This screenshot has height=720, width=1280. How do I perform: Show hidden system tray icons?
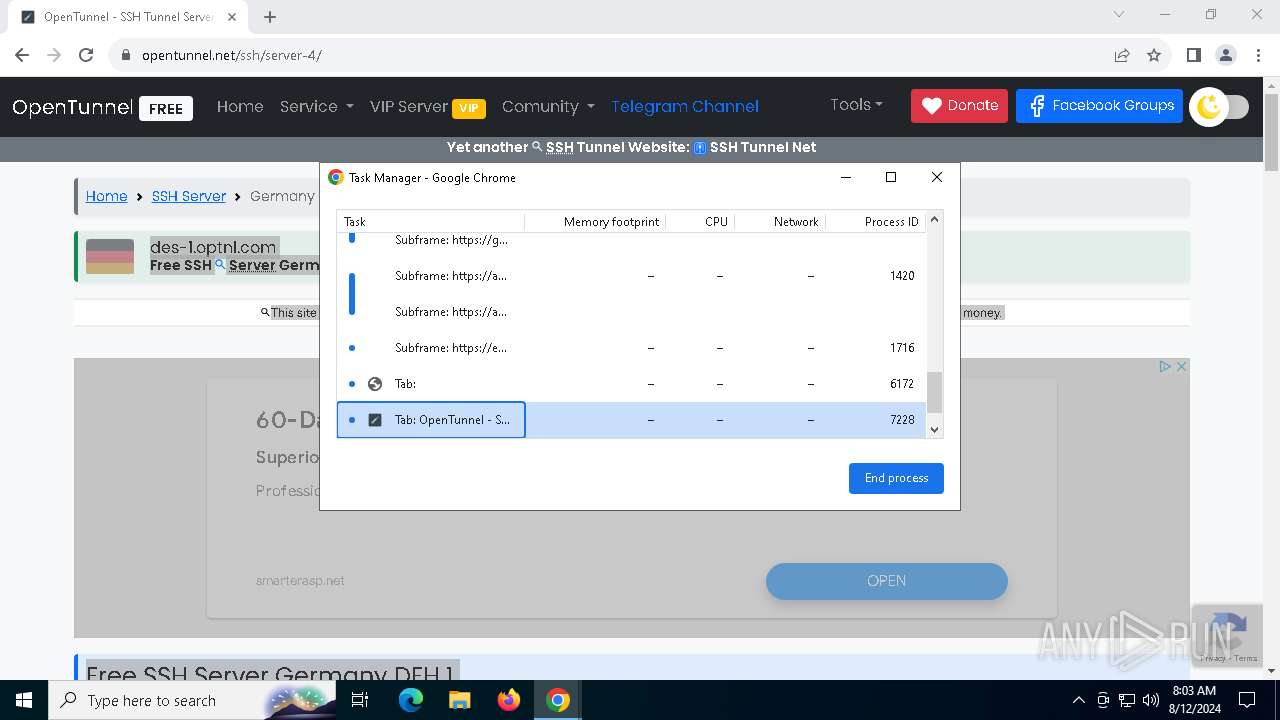(1078, 700)
